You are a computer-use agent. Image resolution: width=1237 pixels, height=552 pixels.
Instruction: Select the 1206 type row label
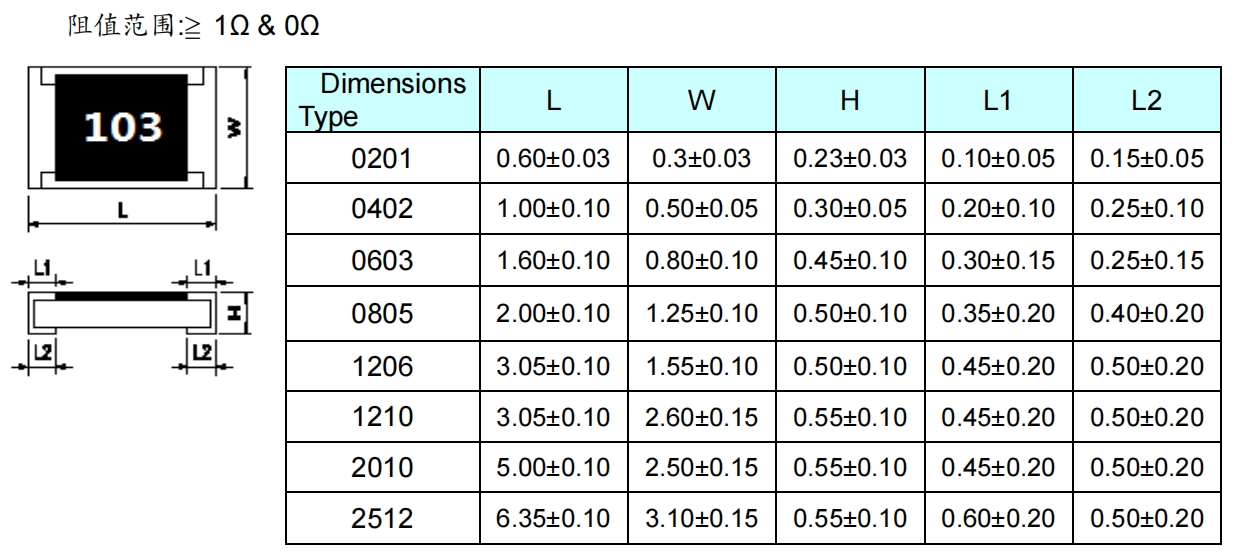click(x=383, y=365)
